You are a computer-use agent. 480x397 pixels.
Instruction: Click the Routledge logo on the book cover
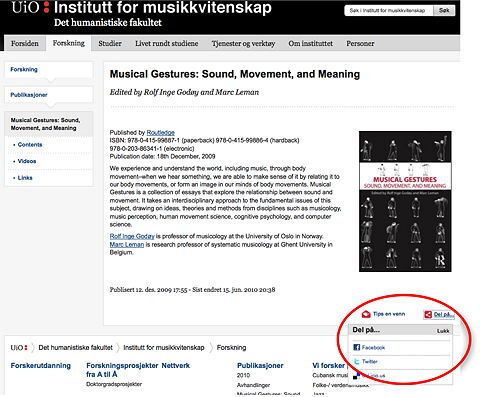click(x=440, y=260)
